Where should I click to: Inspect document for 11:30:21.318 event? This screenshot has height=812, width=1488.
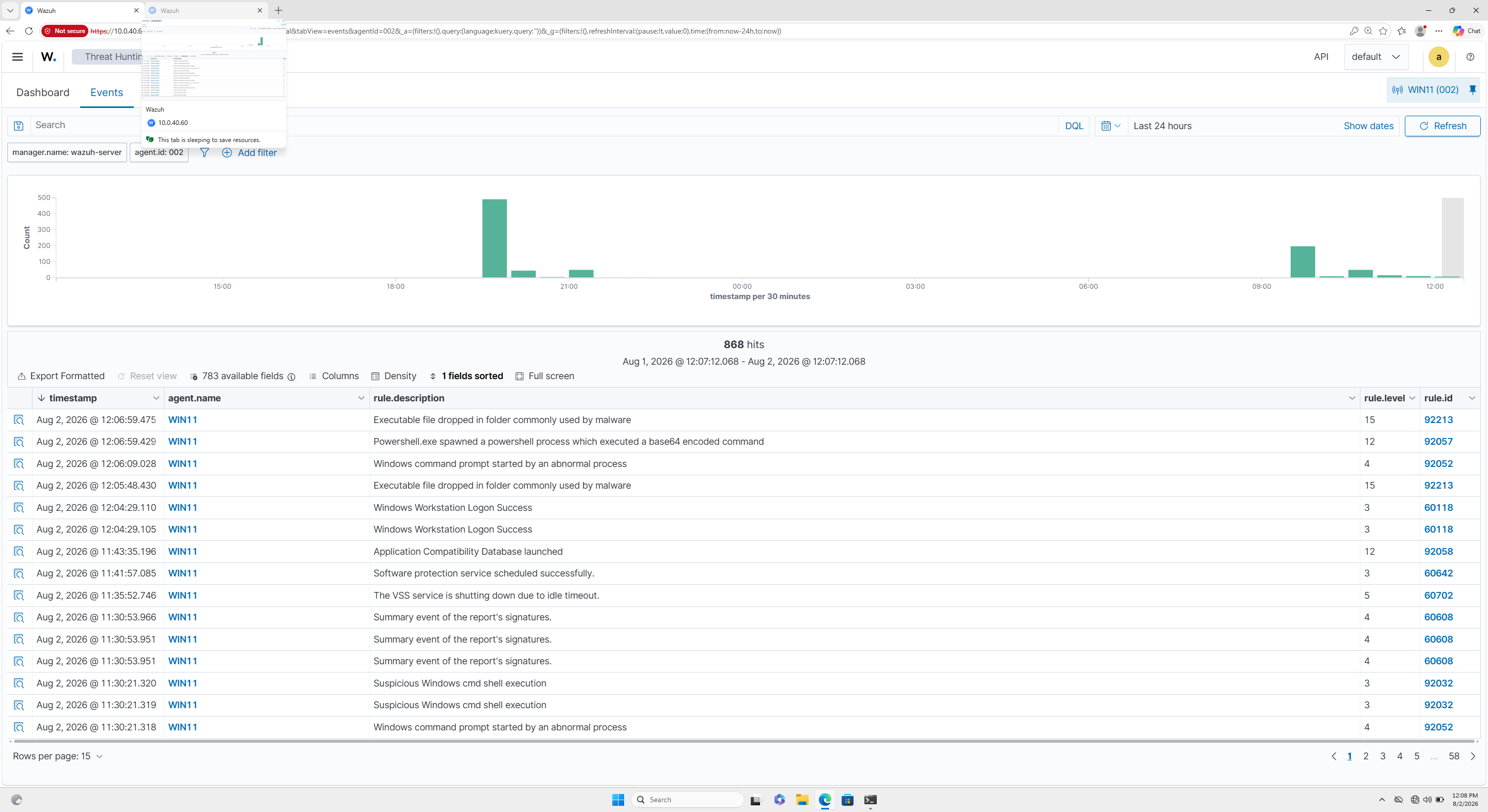coord(19,727)
